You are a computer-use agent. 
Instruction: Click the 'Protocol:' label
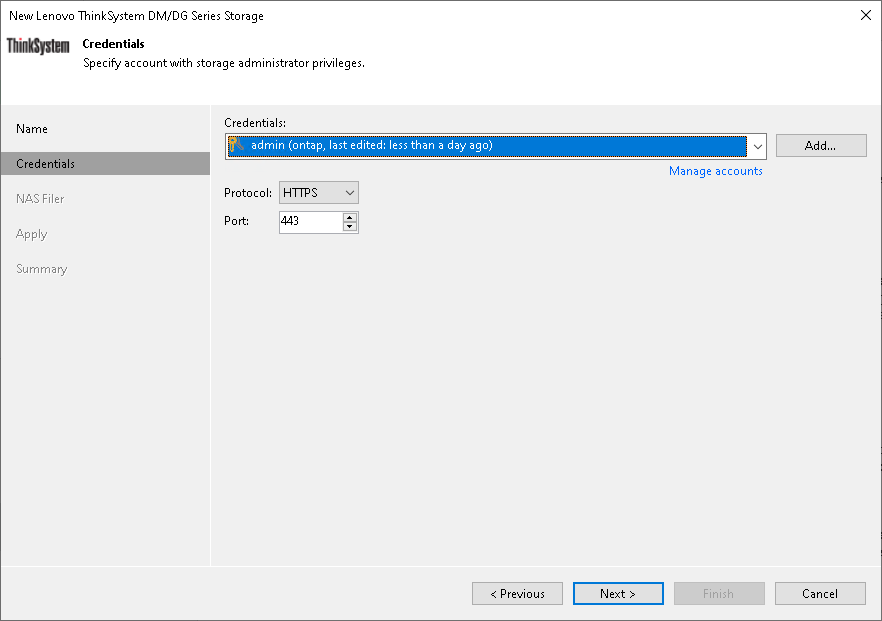[x=248, y=193]
